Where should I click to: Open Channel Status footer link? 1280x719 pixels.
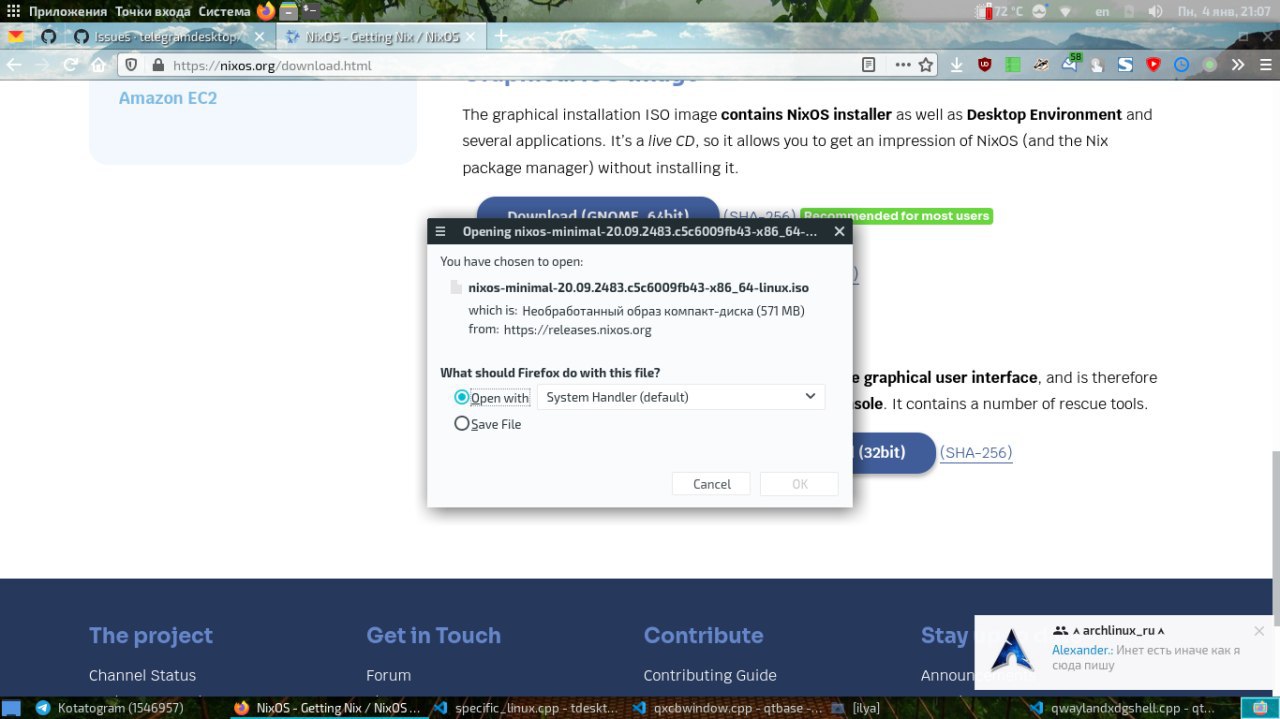click(142, 675)
